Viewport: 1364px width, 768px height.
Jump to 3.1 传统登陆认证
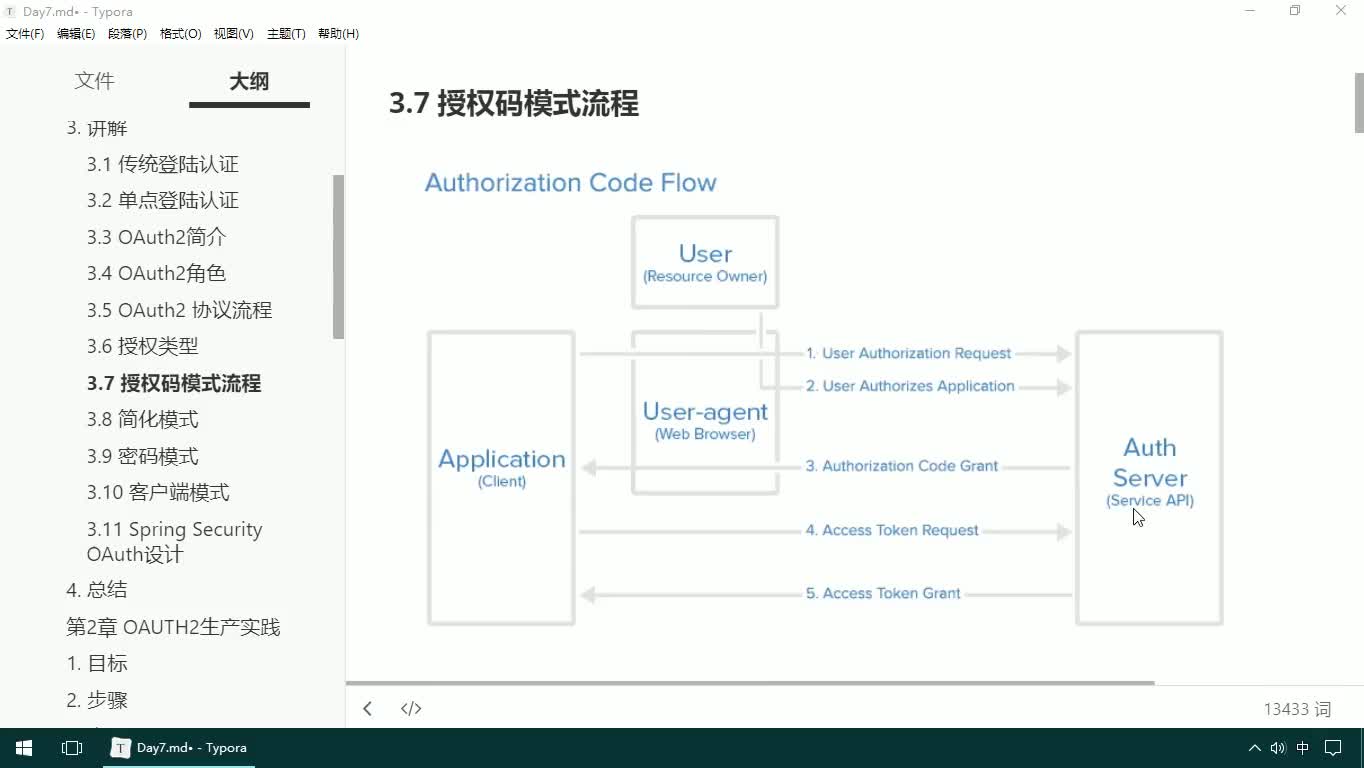click(162, 164)
